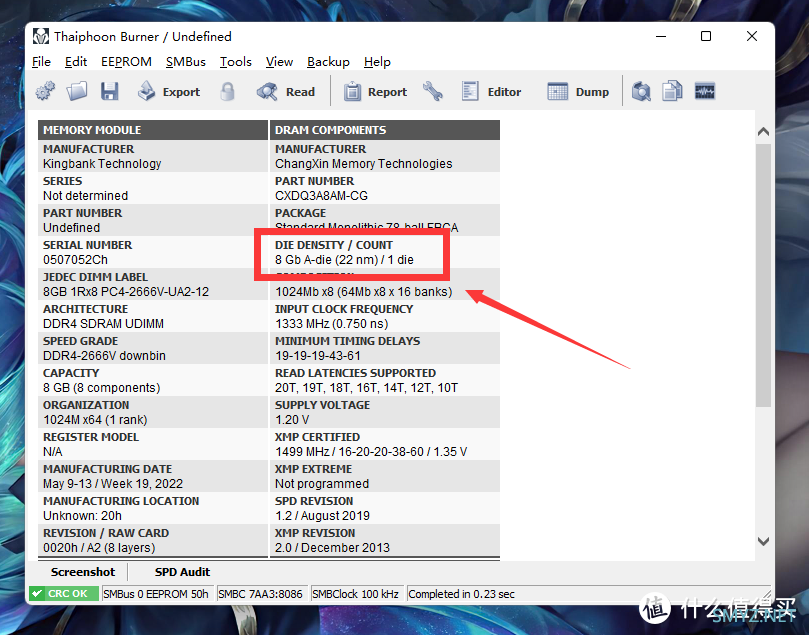Click the padlock write-protection icon
The height and width of the screenshot is (635, 809).
coord(227,92)
